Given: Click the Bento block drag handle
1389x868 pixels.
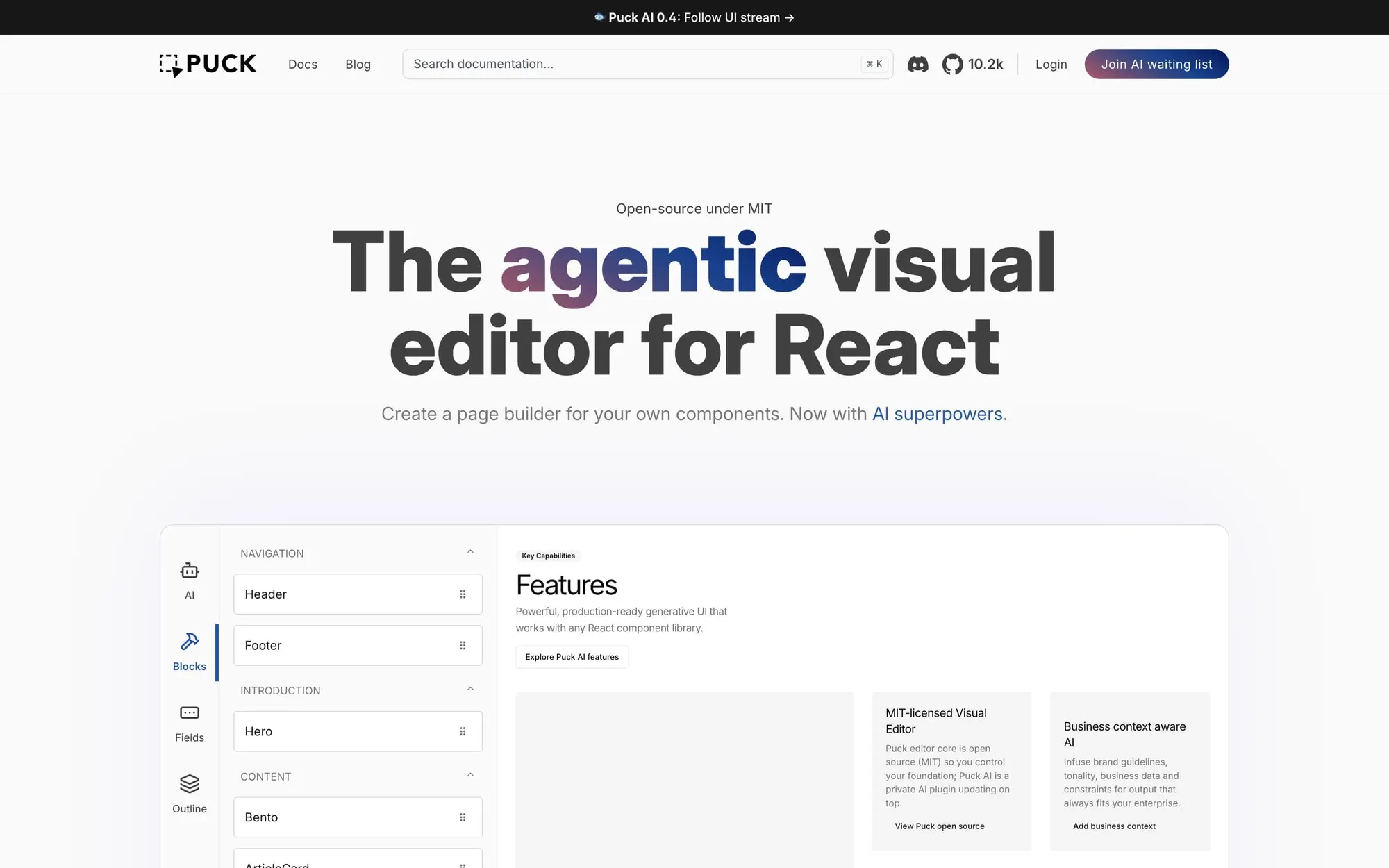Looking at the screenshot, I should [463, 817].
